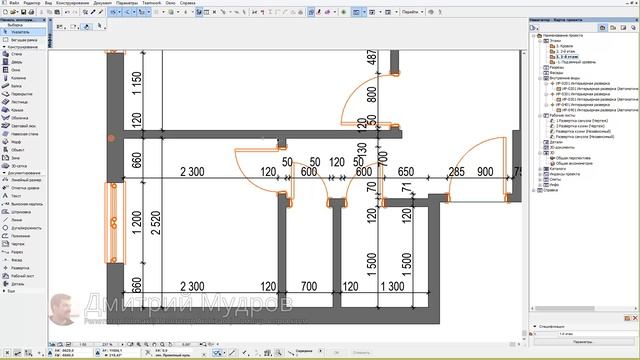Select the Отметка уровня (Level mark) tool
The height and width of the screenshot is (360, 640).
(23, 188)
